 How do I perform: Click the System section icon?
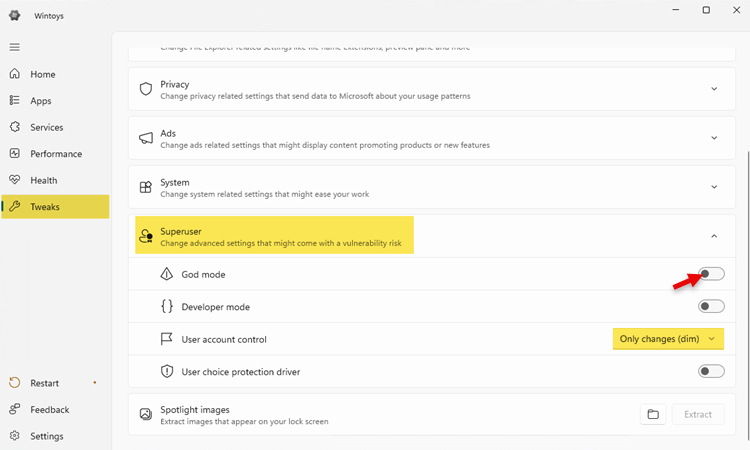click(146, 187)
